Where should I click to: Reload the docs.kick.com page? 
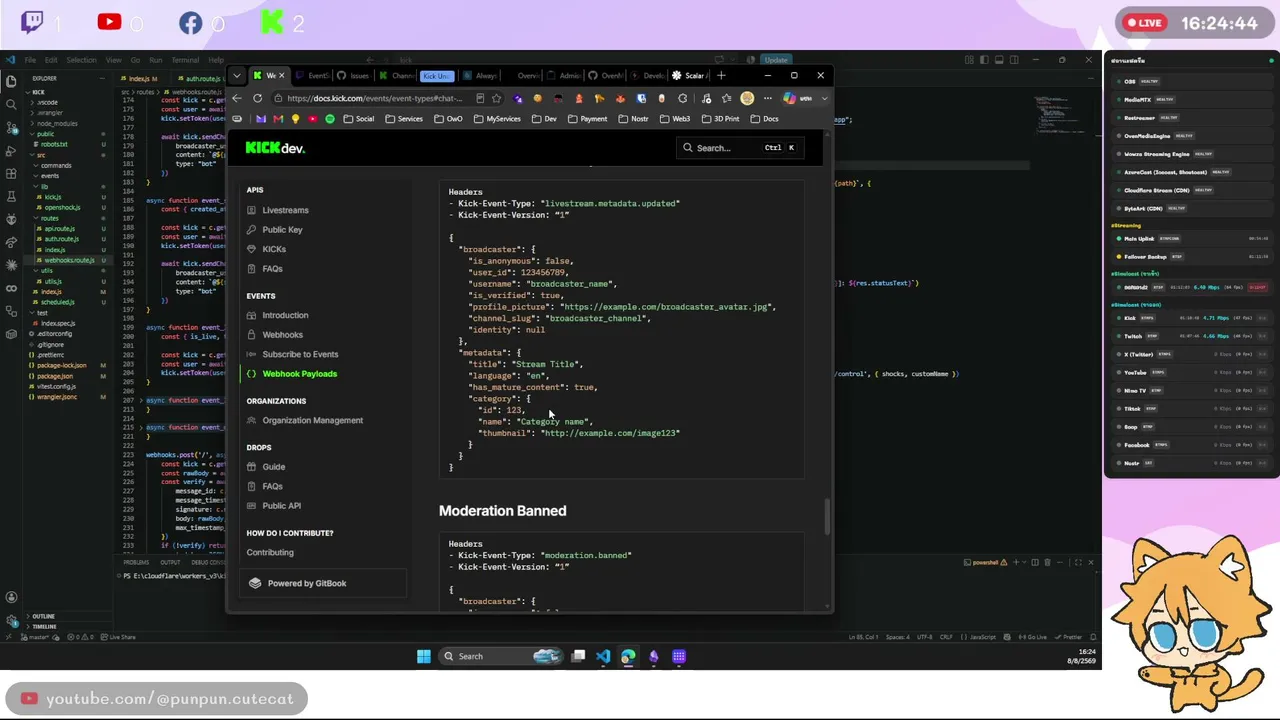[x=258, y=98]
